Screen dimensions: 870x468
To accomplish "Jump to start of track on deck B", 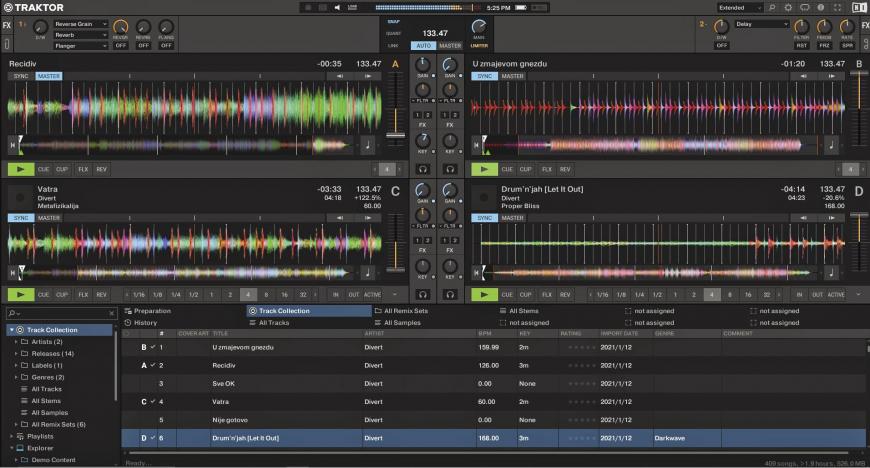I will [x=476, y=145].
